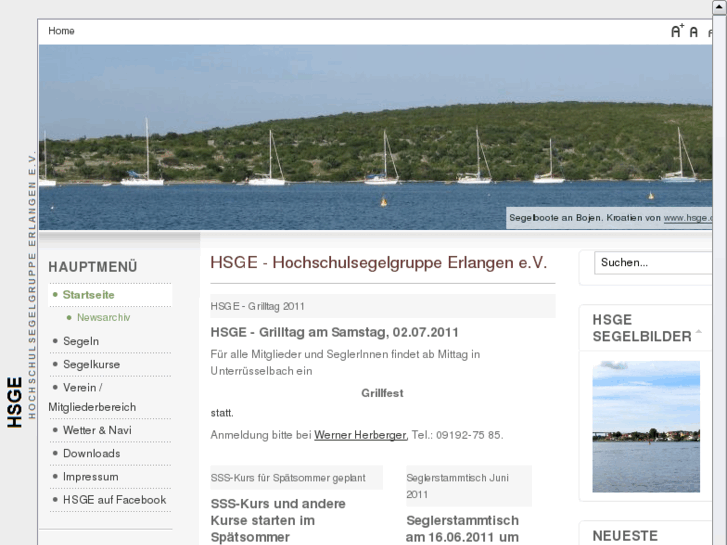
Task: Click the bold 'Grillfest' text
Action: (382, 393)
